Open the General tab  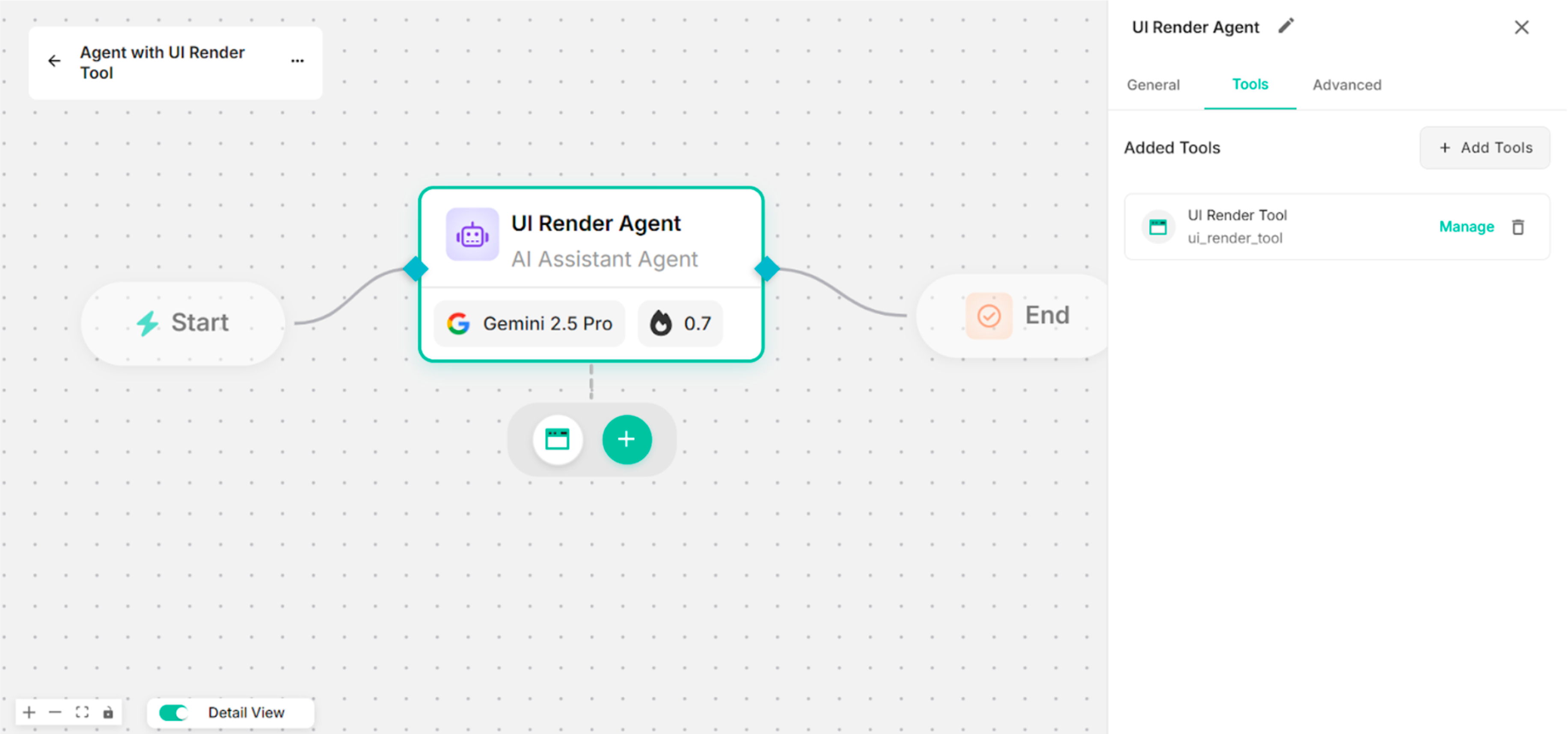1153,85
